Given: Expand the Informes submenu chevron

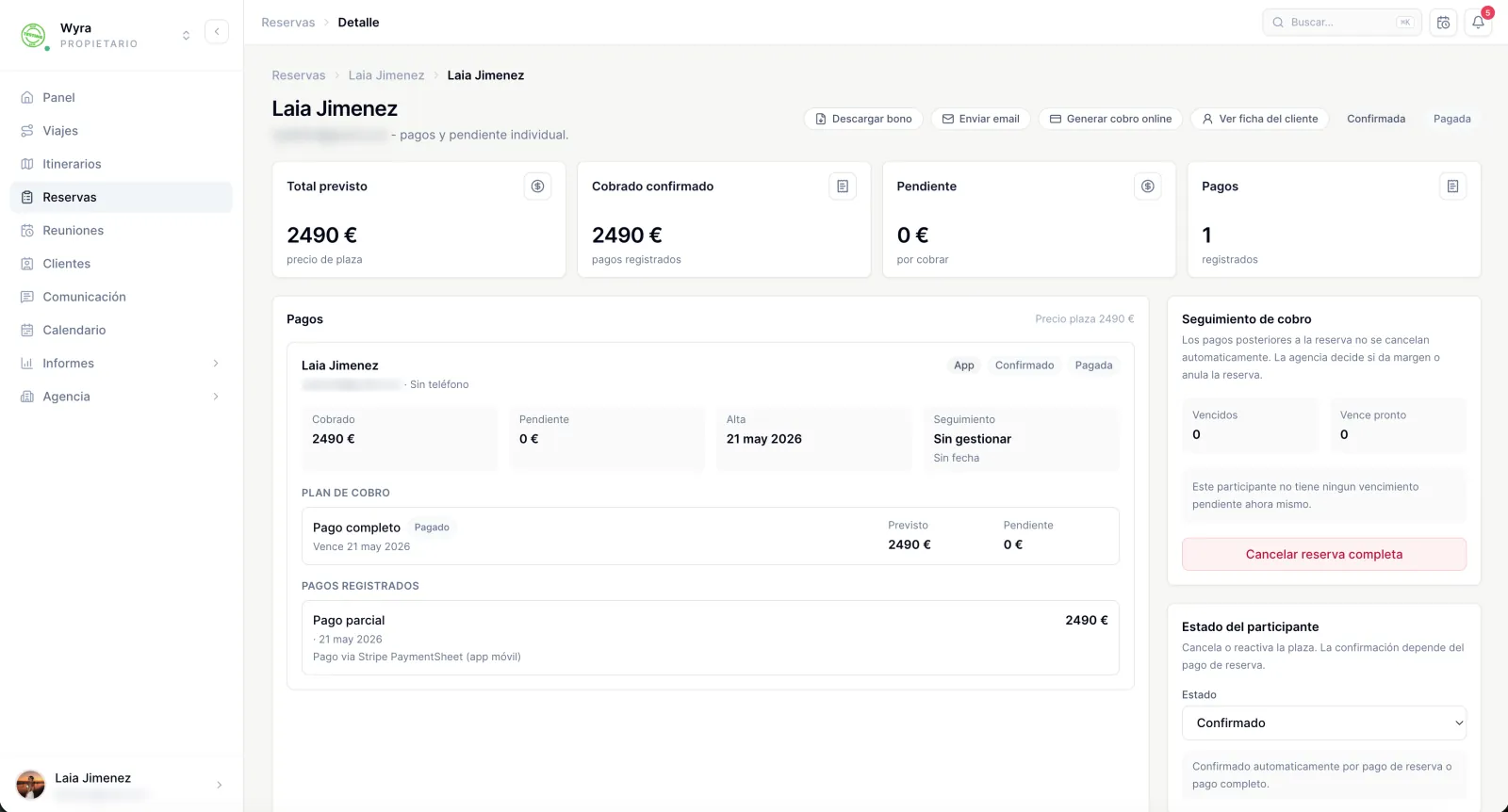Looking at the screenshot, I should coord(216,364).
